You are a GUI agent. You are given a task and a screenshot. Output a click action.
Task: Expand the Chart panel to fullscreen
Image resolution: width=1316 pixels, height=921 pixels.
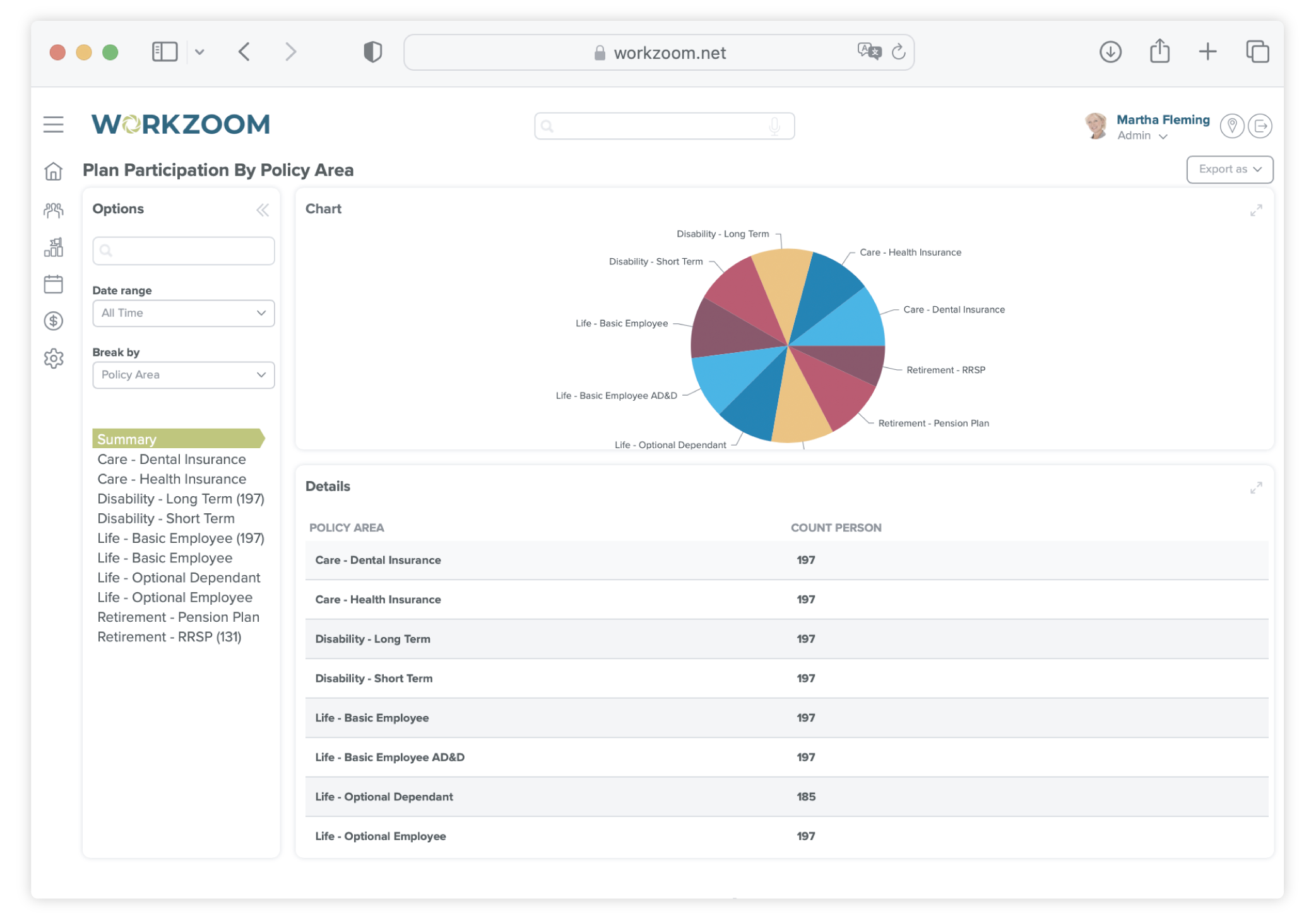pyautogui.click(x=1256, y=210)
